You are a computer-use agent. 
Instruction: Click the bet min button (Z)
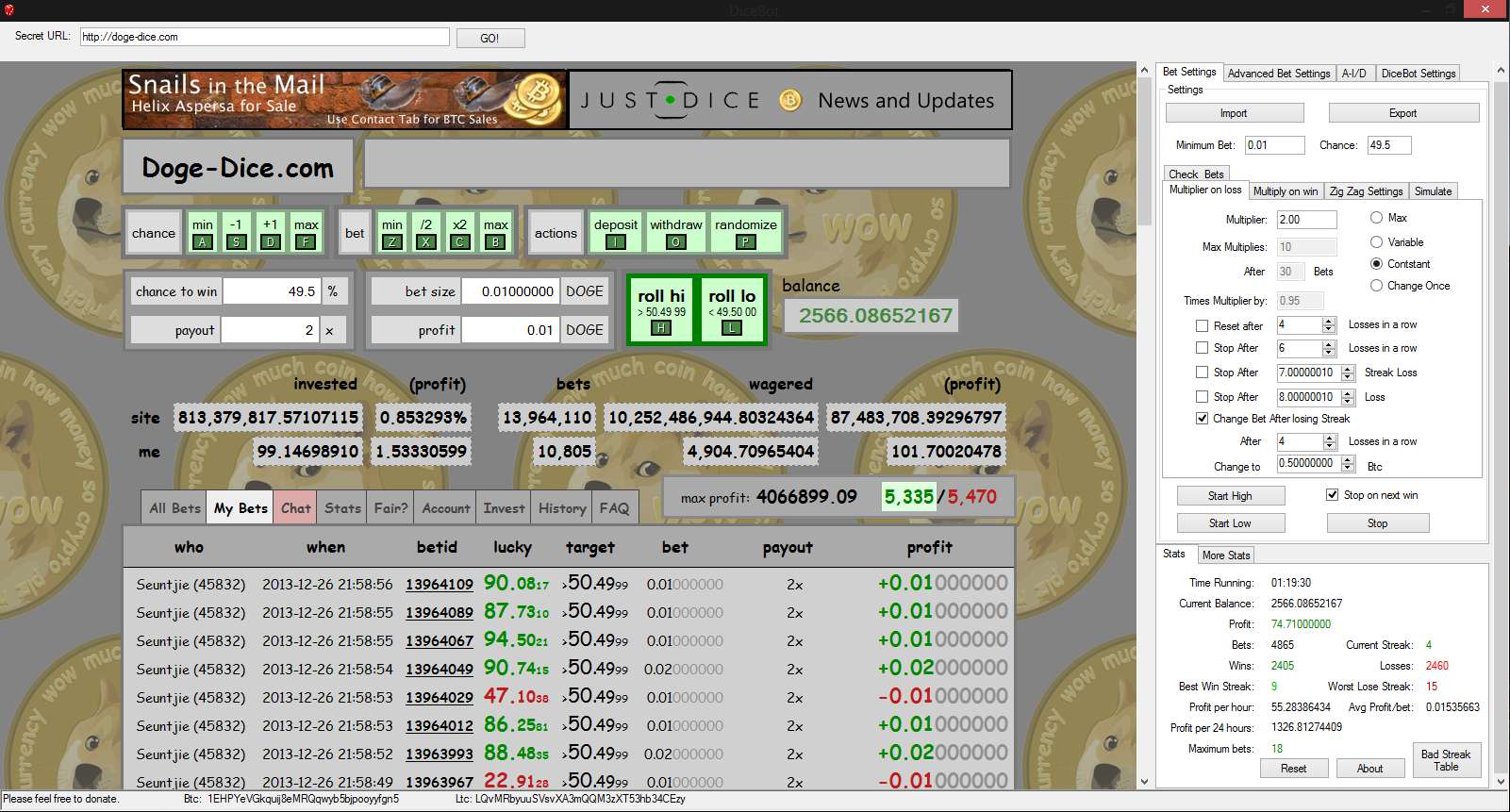pyautogui.click(x=392, y=233)
